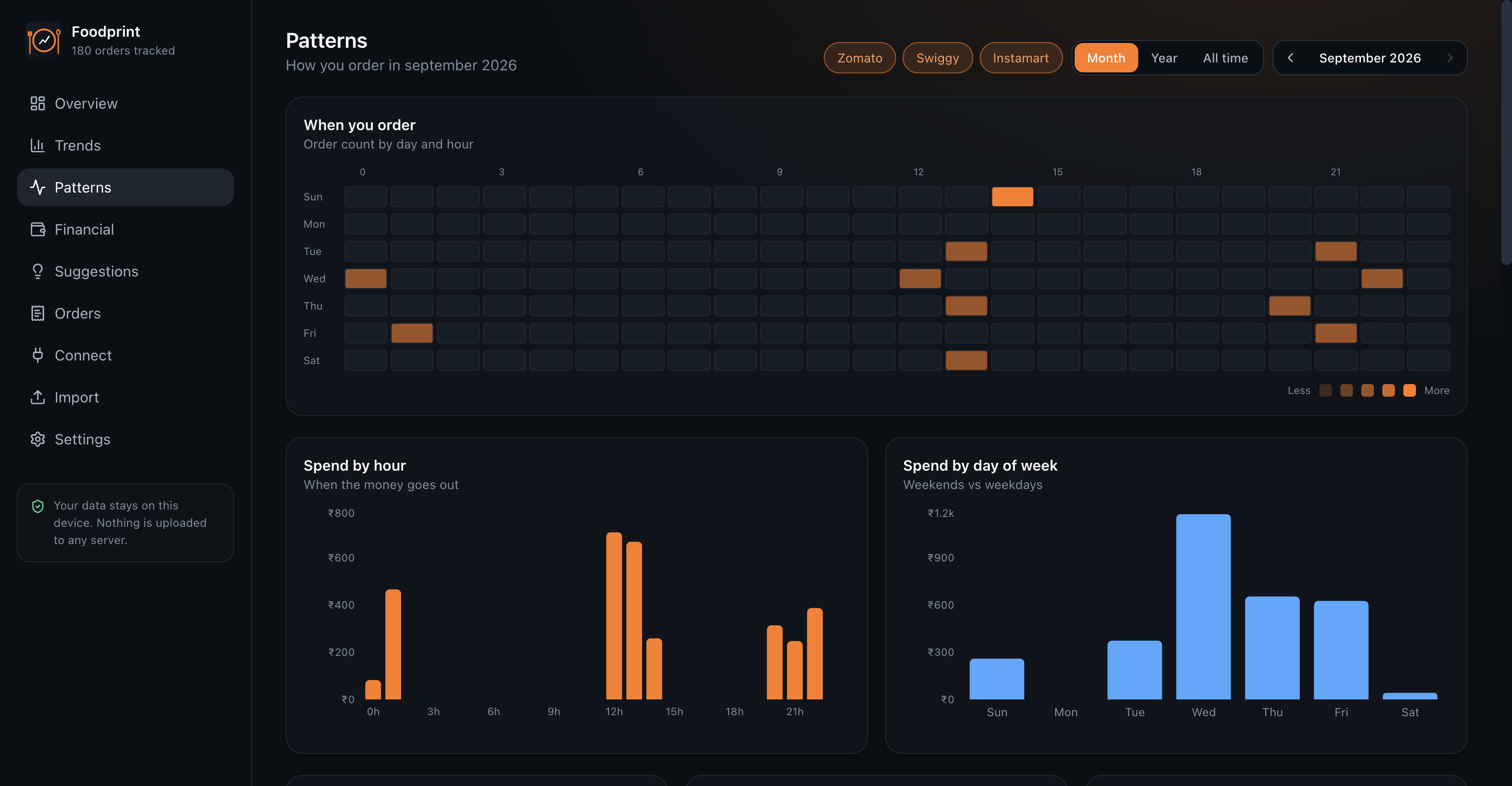Click the Sun bar in Spend by day of week

click(996, 678)
